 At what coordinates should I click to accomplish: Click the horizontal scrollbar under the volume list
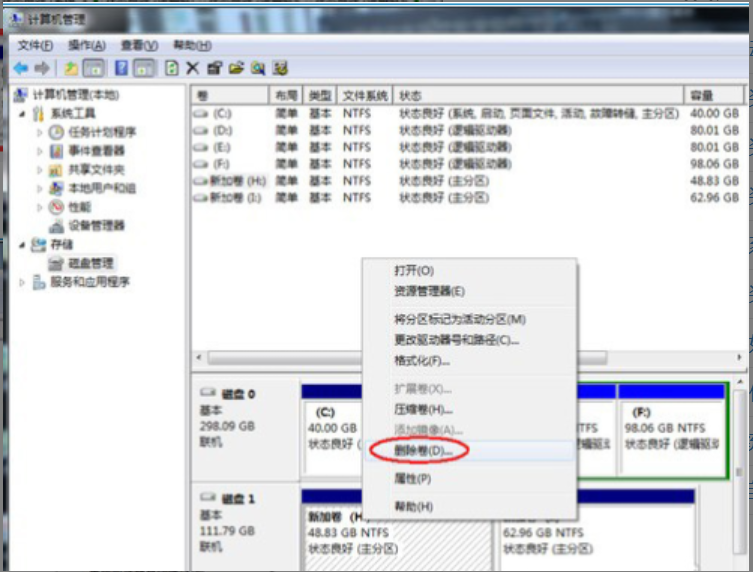(x=450, y=357)
